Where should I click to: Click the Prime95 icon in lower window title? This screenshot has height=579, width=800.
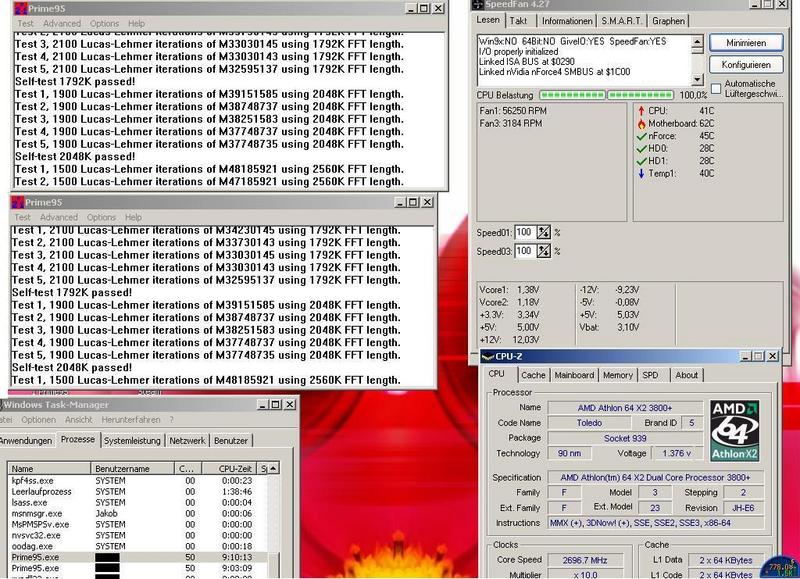click(17, 202)
